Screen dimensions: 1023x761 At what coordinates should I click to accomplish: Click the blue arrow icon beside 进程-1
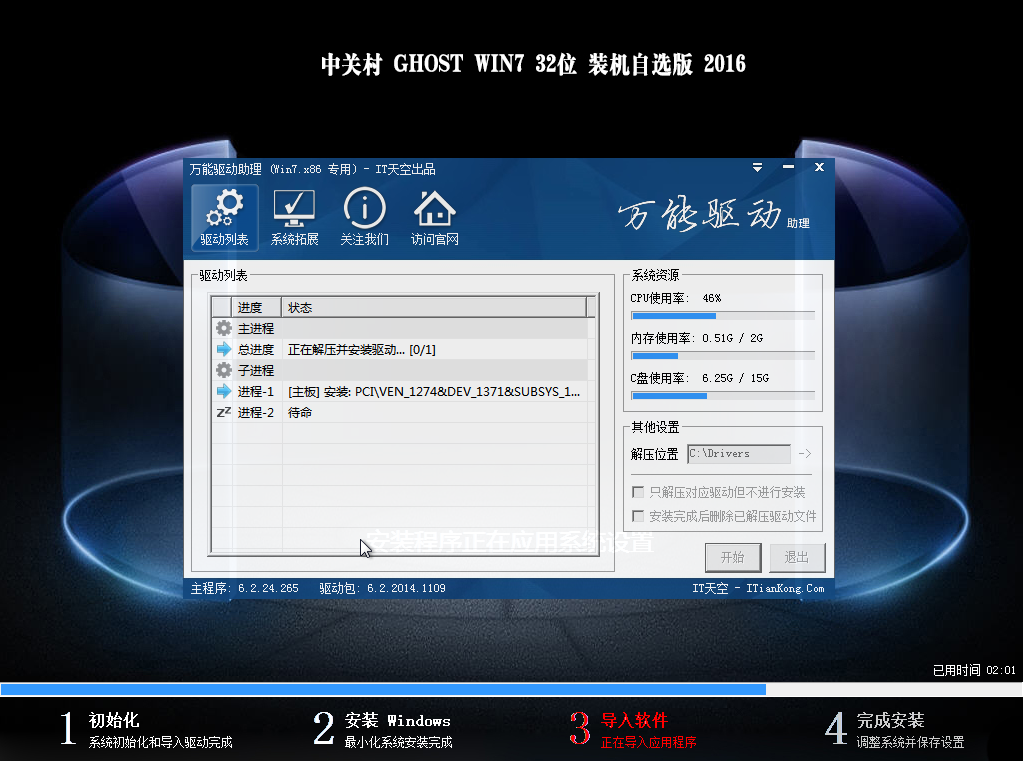[x=223, y=391]
